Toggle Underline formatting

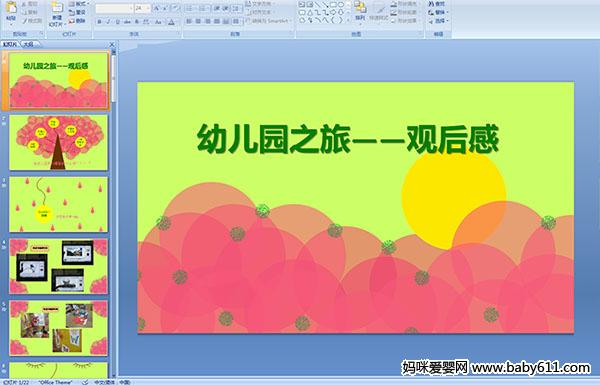(x=117, y=22)
